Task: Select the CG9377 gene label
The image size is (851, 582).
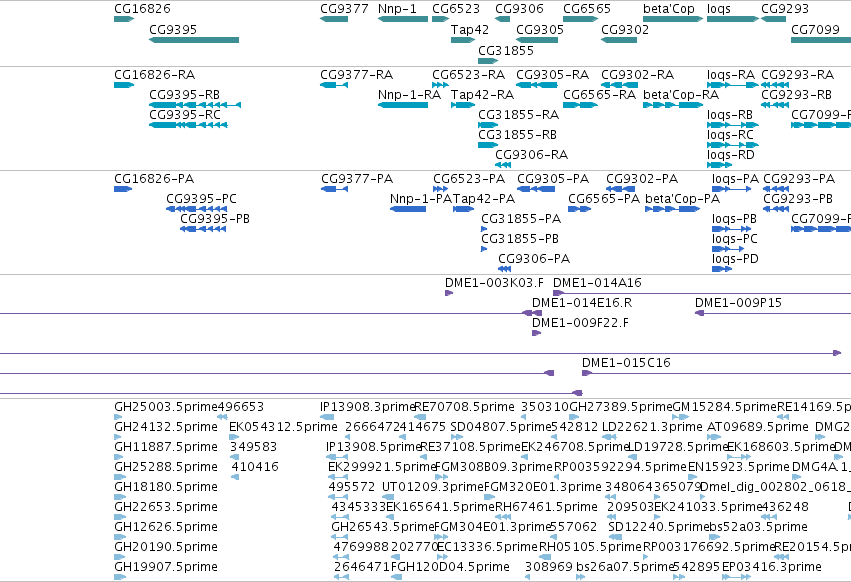Action: click(344, 9)
